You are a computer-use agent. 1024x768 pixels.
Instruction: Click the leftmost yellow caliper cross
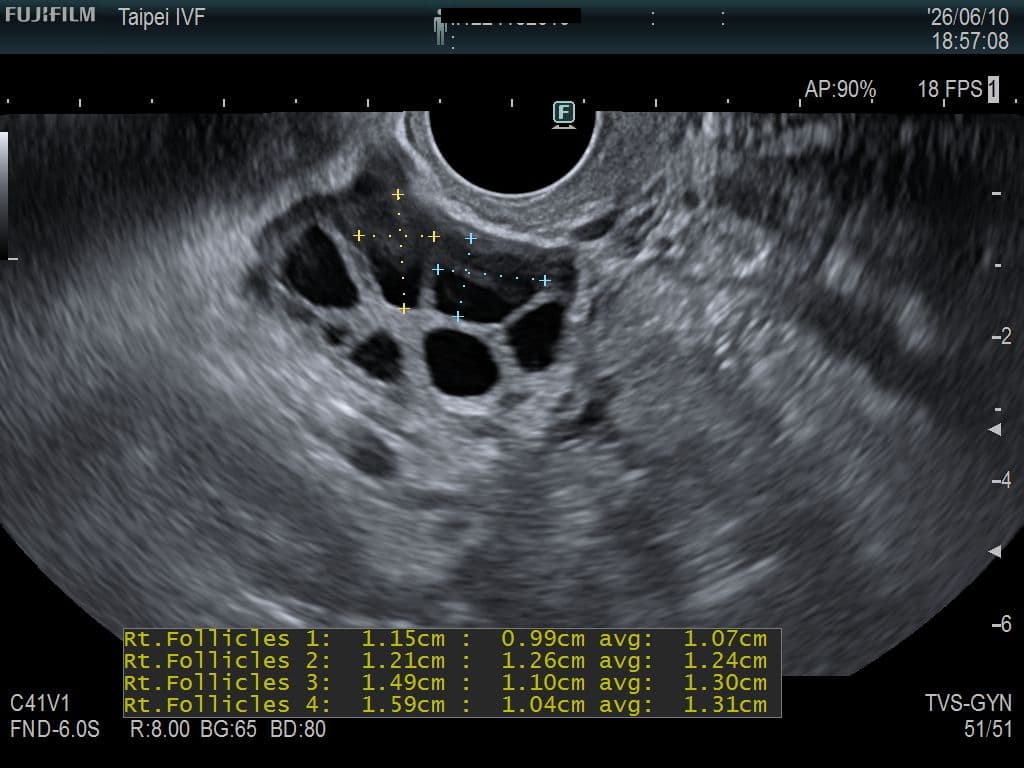(359, 235)
